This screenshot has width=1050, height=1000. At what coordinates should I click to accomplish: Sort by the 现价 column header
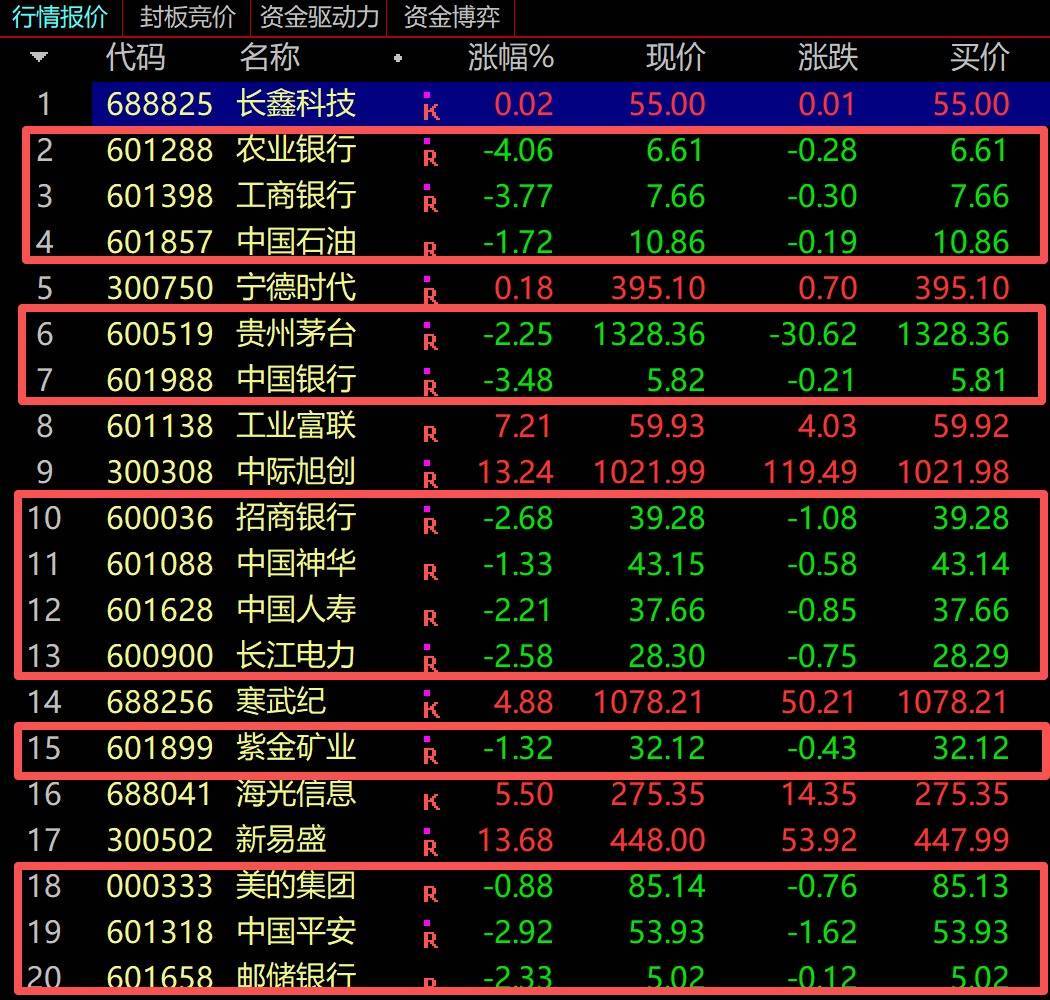[x=676, y=57]
